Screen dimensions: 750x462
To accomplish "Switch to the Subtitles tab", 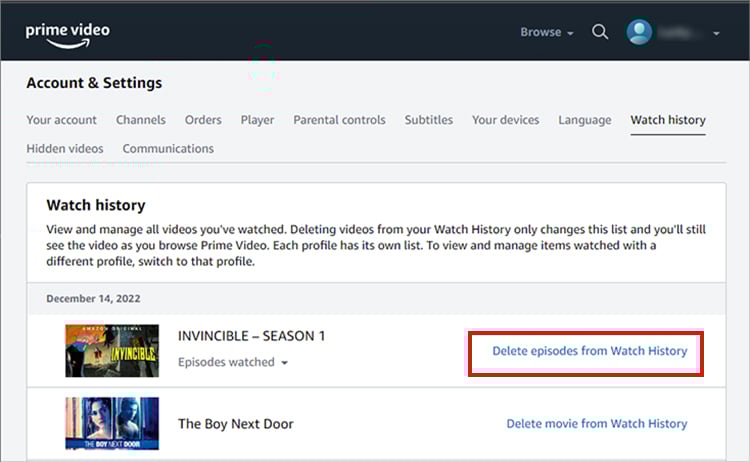I will (x=429, y=120).
